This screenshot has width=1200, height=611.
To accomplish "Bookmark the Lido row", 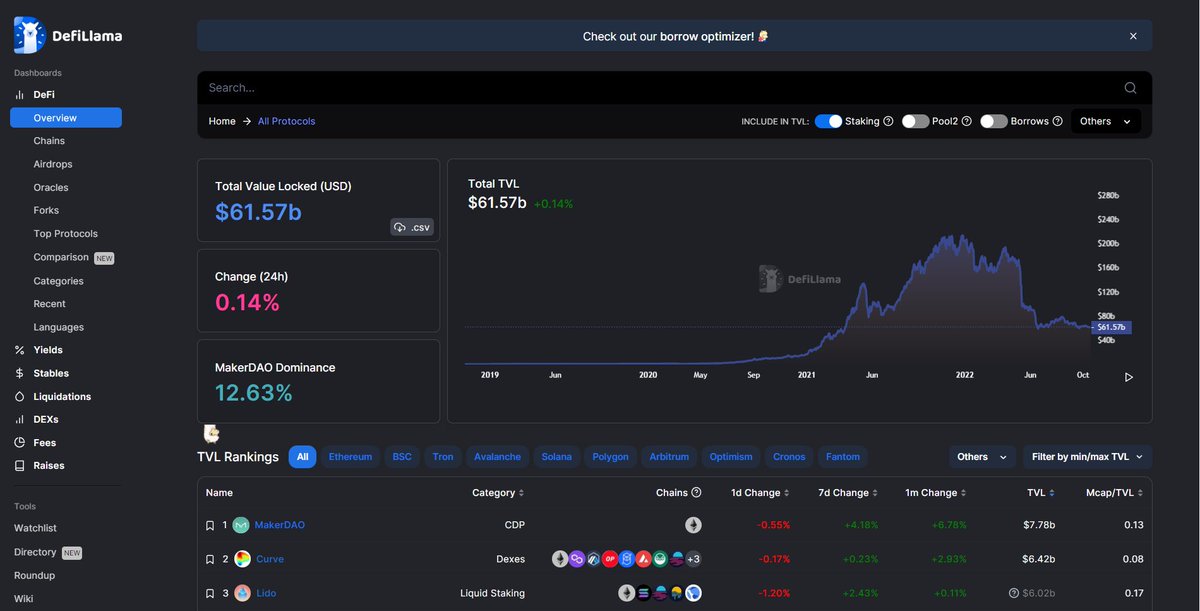I will pos(210,593).
